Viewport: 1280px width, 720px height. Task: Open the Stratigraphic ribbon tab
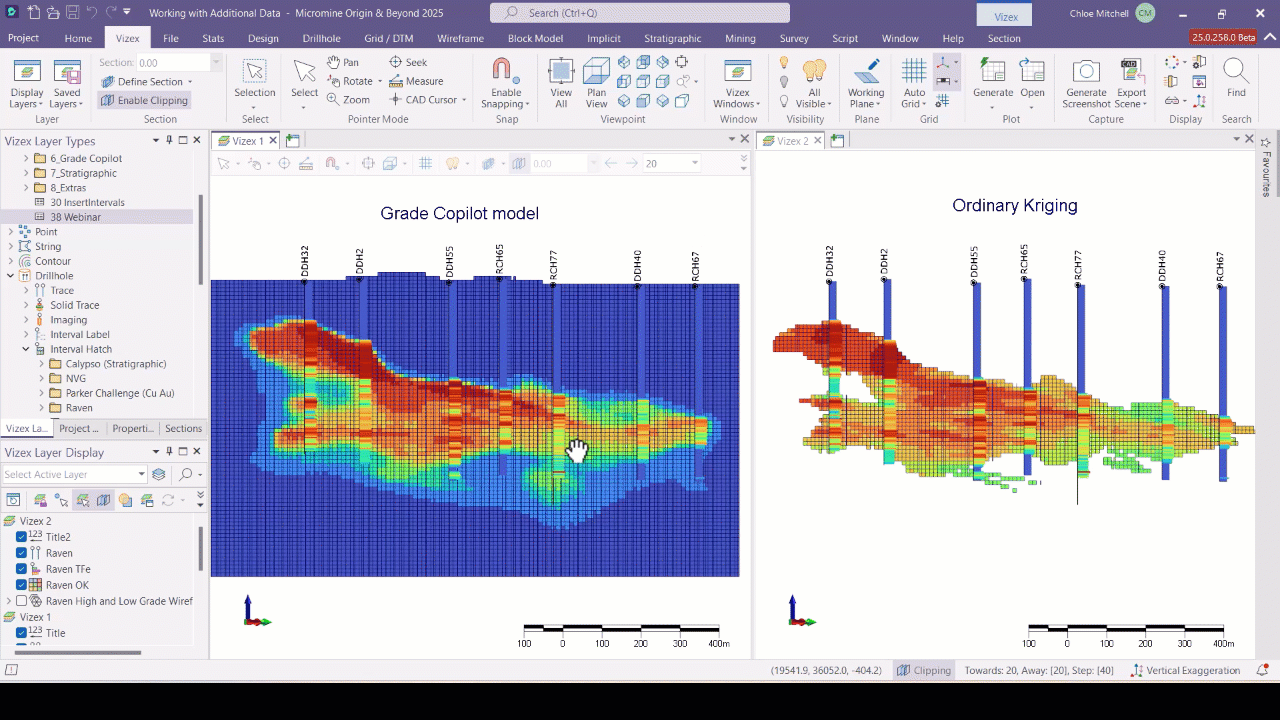pos(672,38)
